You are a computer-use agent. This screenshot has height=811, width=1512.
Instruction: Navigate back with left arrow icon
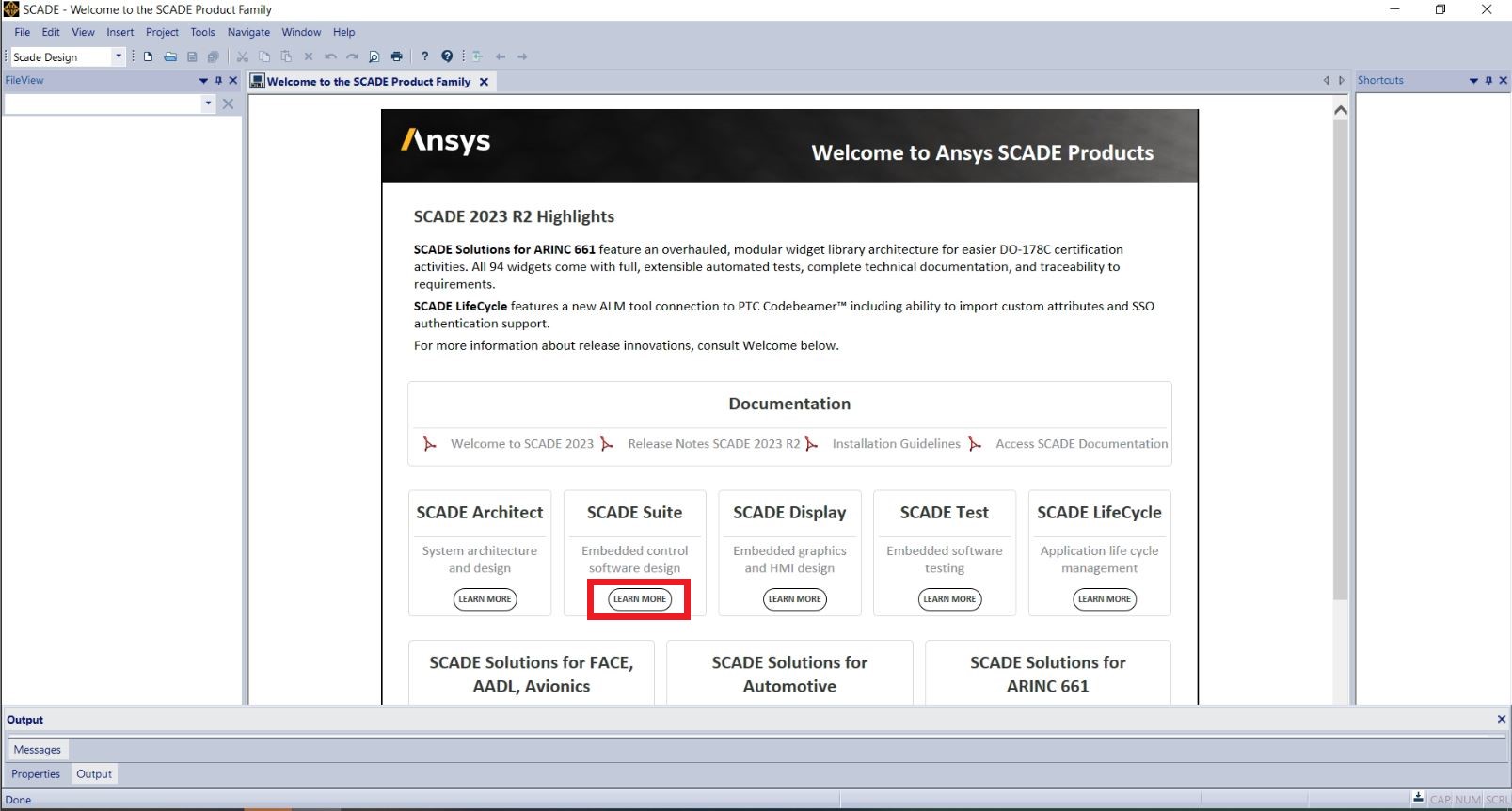(501, 56)
